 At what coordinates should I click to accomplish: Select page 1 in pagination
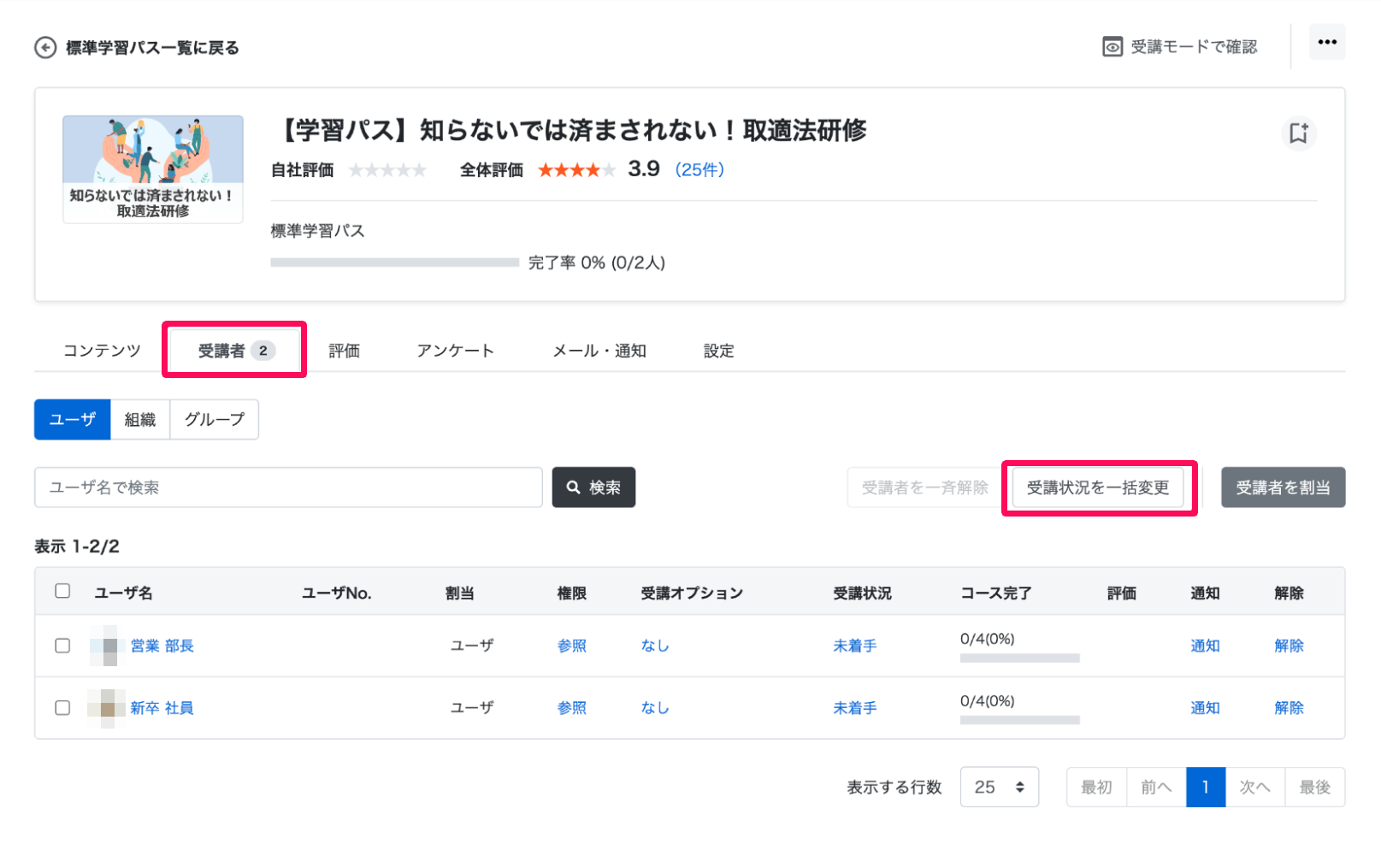pyautogui.click(x=1206, y=787)
